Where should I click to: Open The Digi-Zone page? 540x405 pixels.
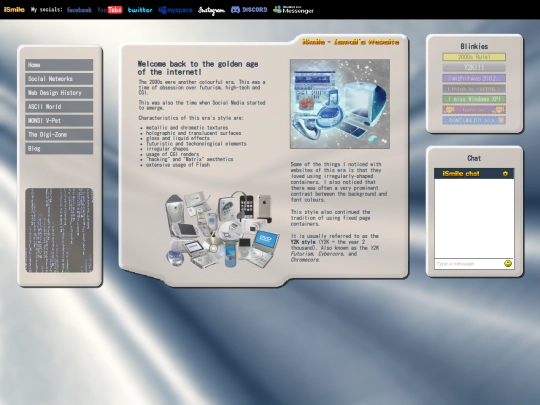click(59, 135)
